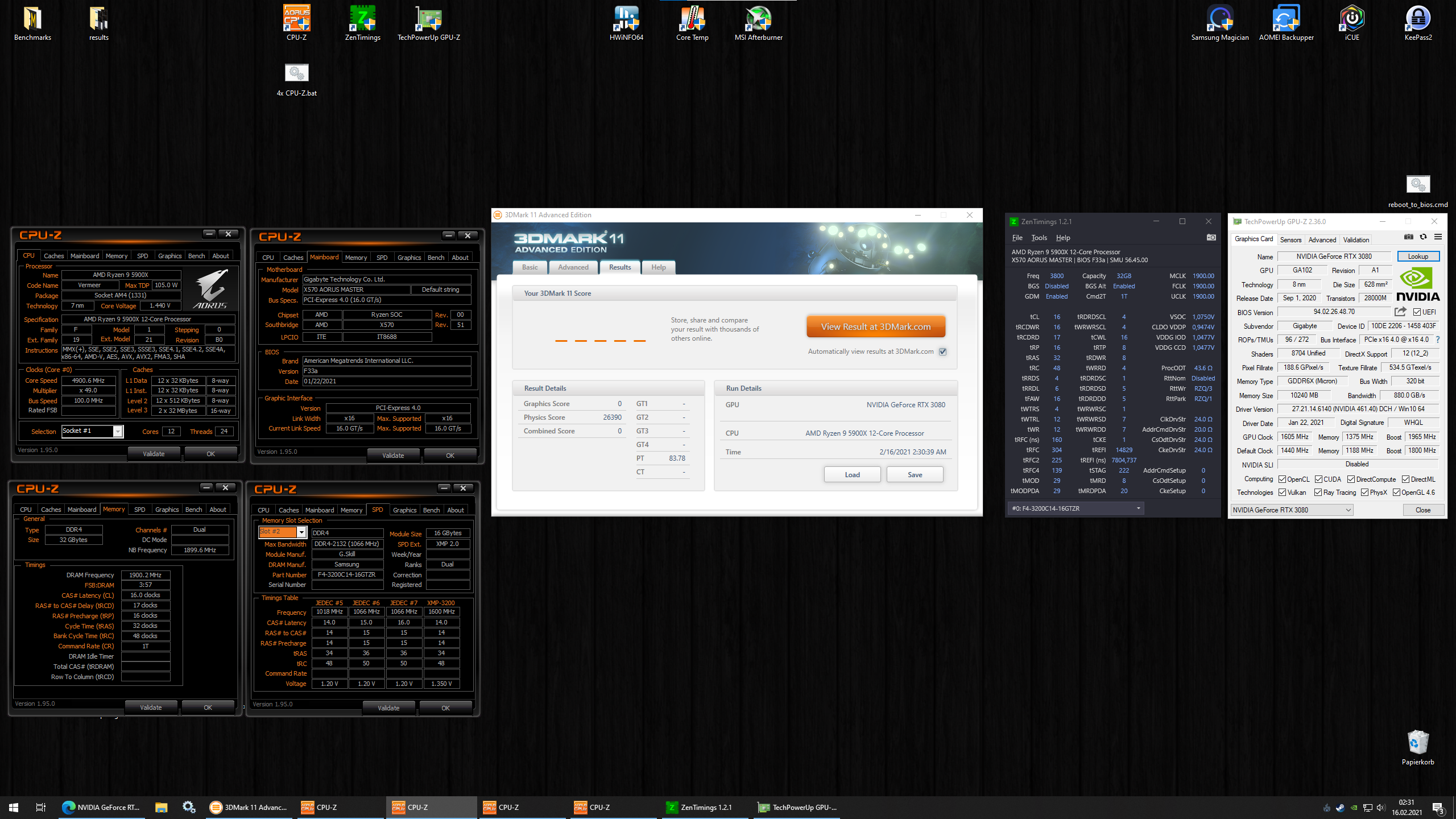Toggle the OpenCL checkbox in GPU-Z
Image resolution: width=1456 pixels, height=819 pixels.
(1283, 479)
